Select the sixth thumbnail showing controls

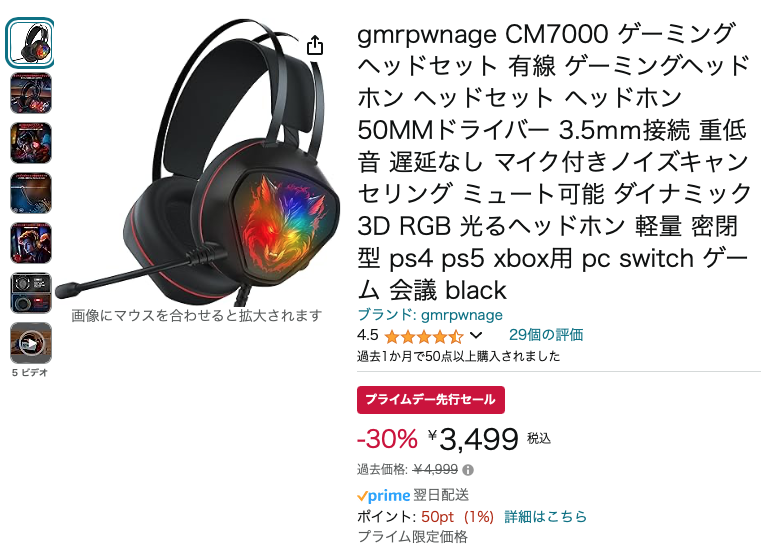(31, 293)
